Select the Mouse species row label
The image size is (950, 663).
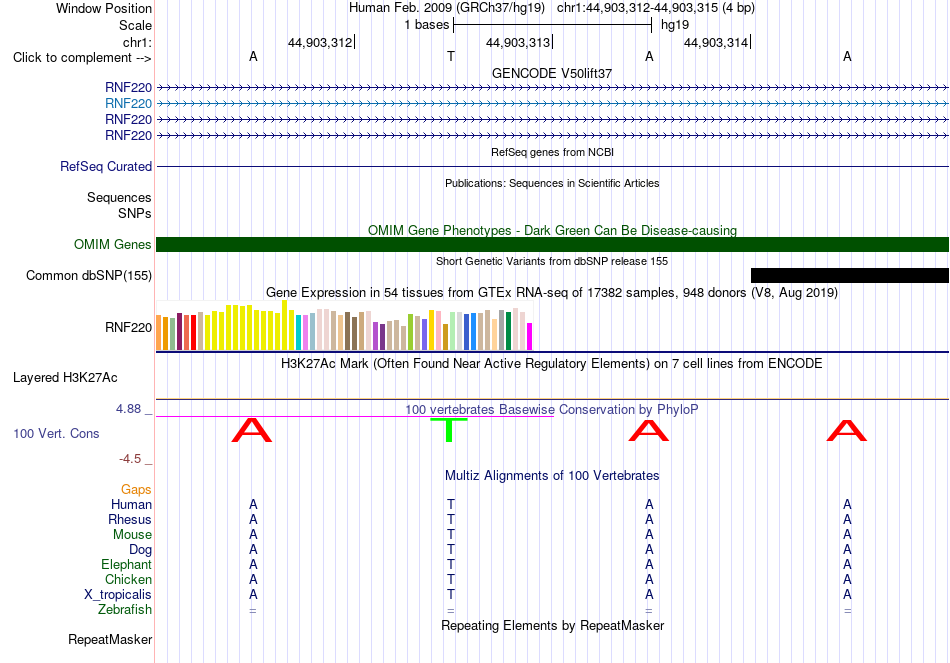(132, 535)
